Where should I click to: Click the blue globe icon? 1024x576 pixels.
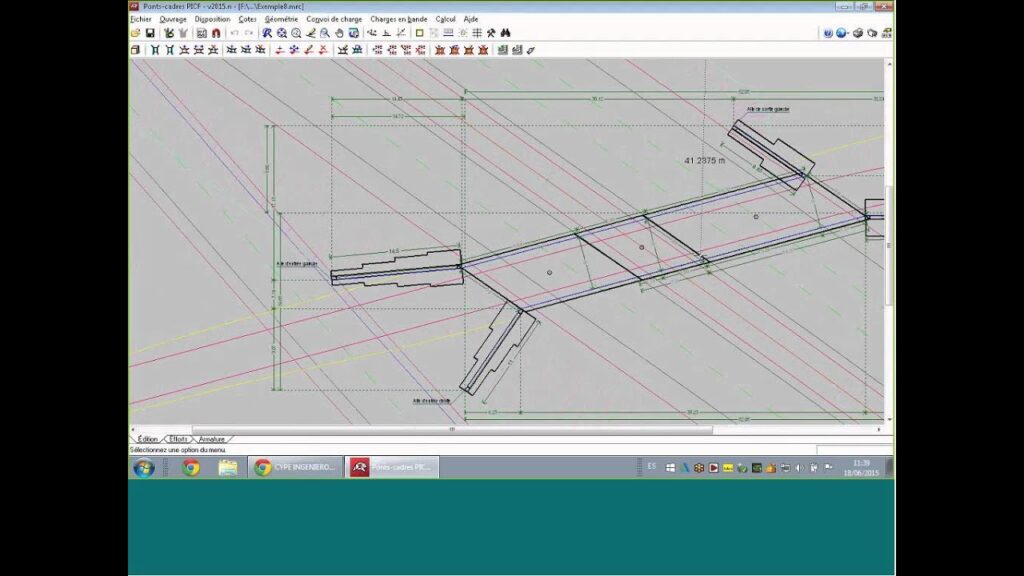click(843, 33)
